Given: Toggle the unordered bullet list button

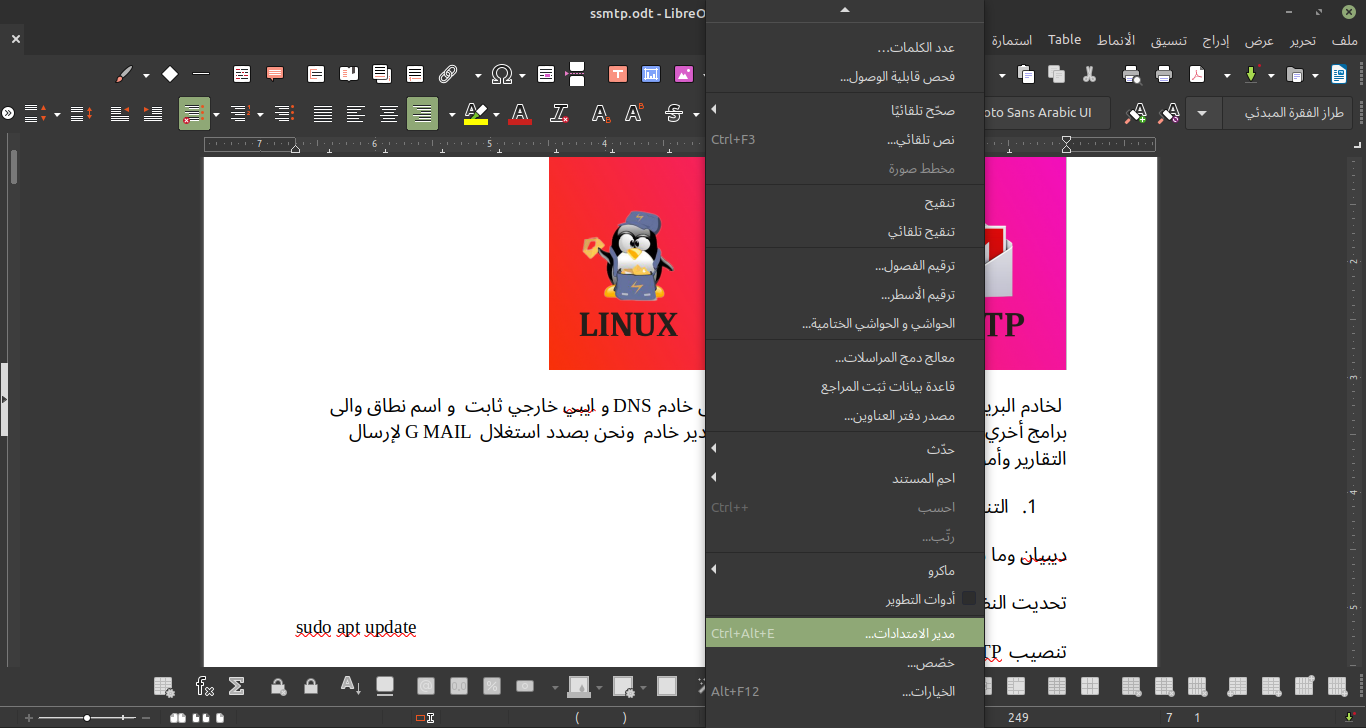Looking at the screenshot, I should tap(195, 113).
